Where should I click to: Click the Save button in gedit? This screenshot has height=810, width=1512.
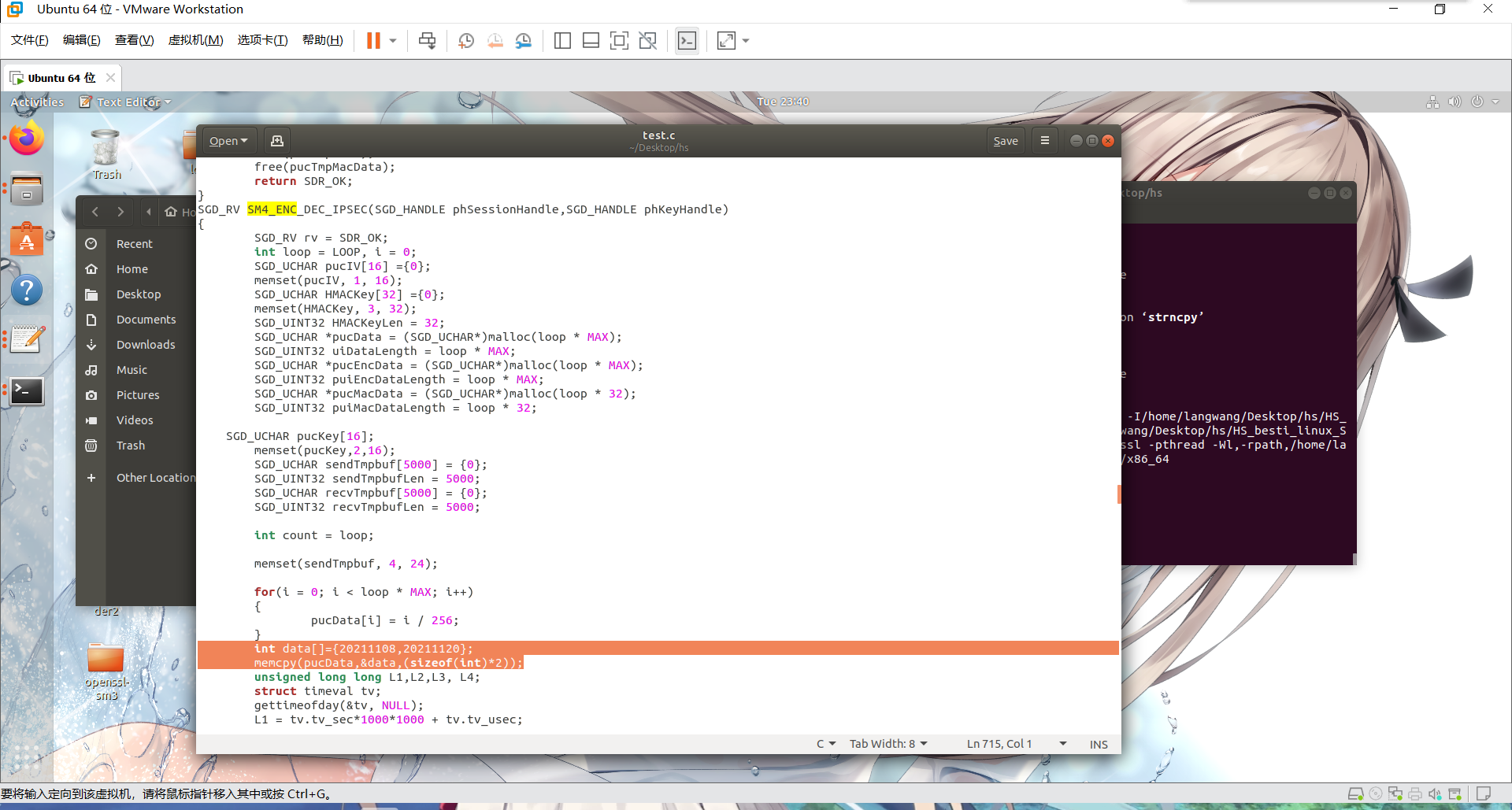[1006, 141]
